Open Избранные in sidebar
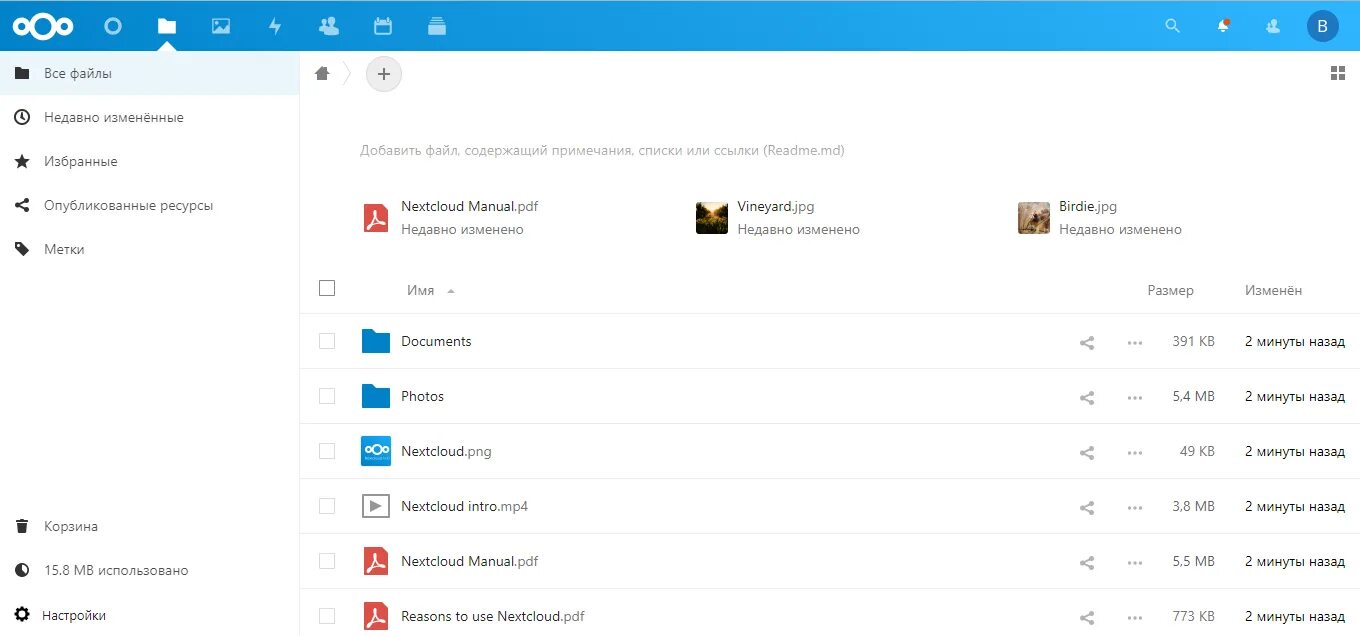This screenshot has width=1360, height=636. 150,161
